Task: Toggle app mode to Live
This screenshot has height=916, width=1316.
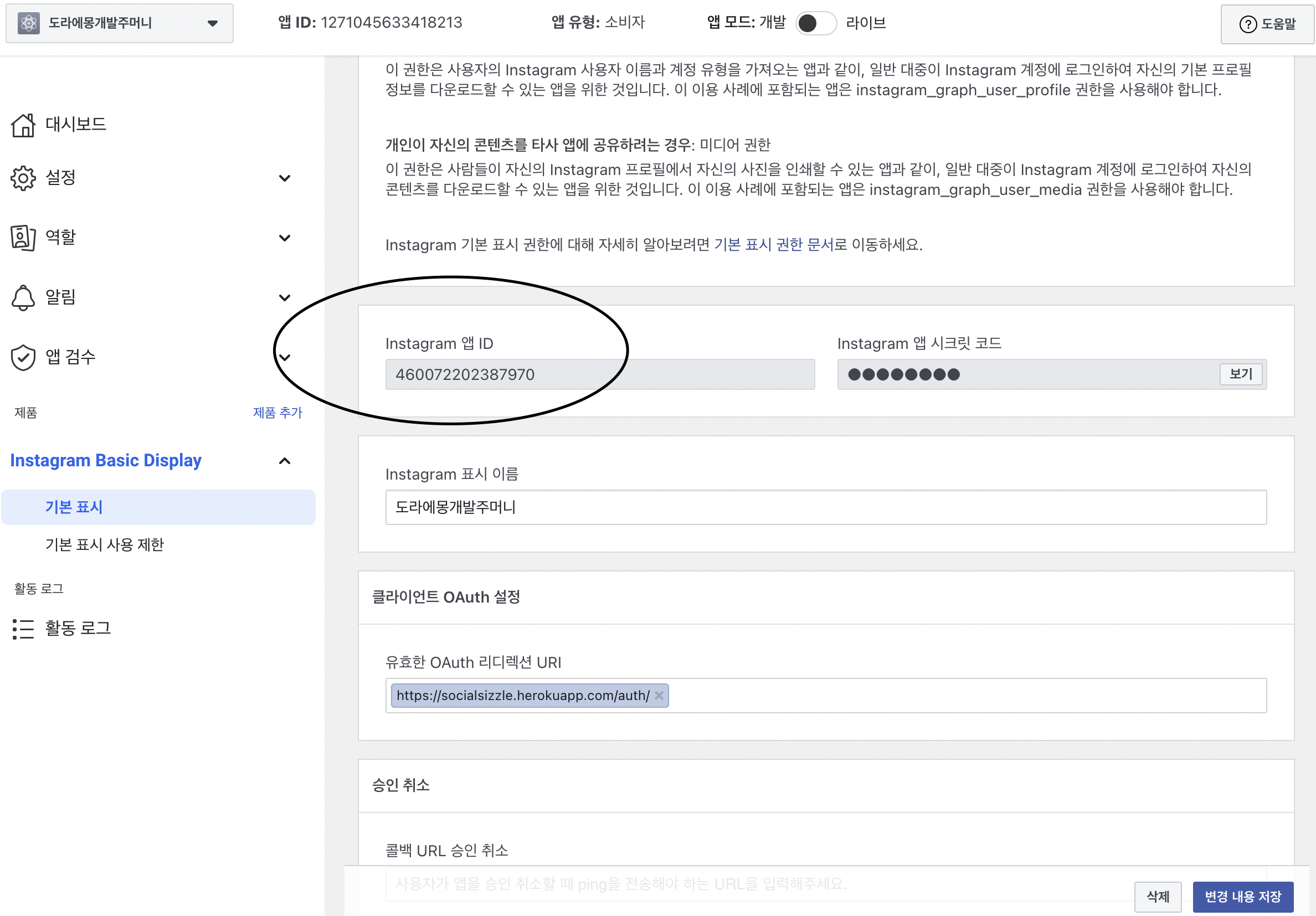Action: point(816,23)
